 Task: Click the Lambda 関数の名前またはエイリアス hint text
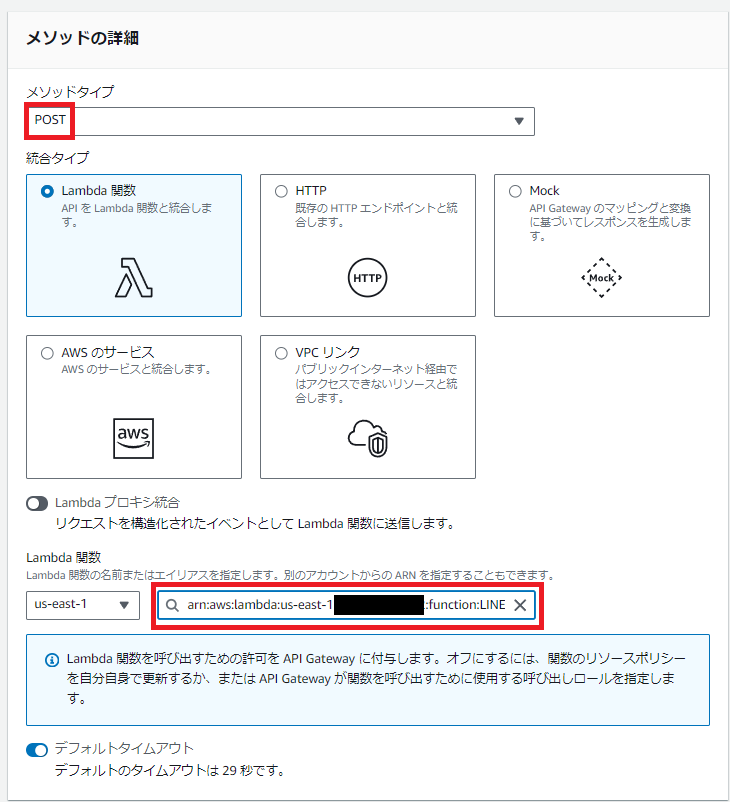pos(290,575)
